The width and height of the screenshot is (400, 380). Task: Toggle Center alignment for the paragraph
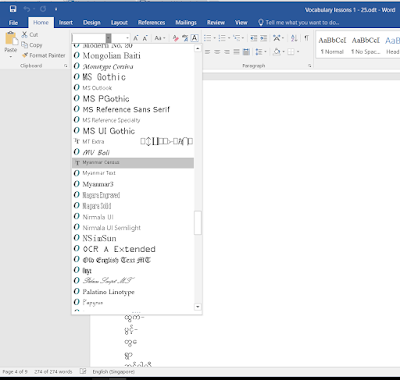click(217, 52)
